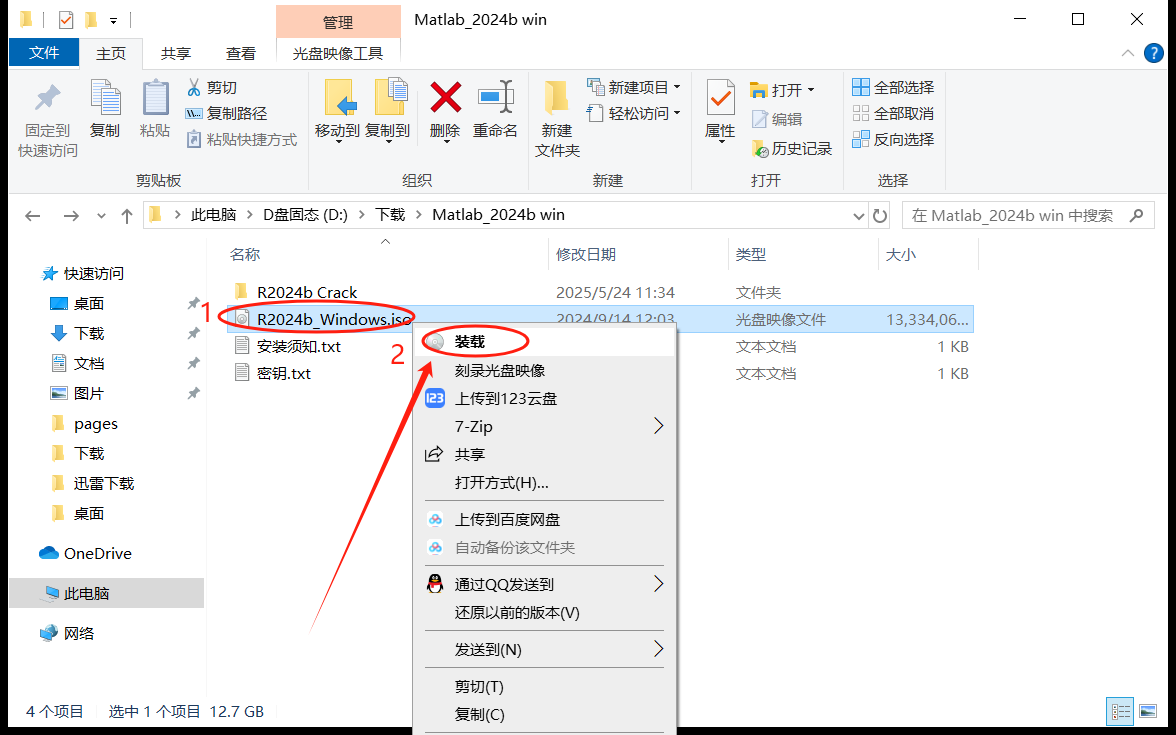Click the properties checkmark icon in title bar
This screenshot has width=1176, height=735.
click(x=66, y=20)
